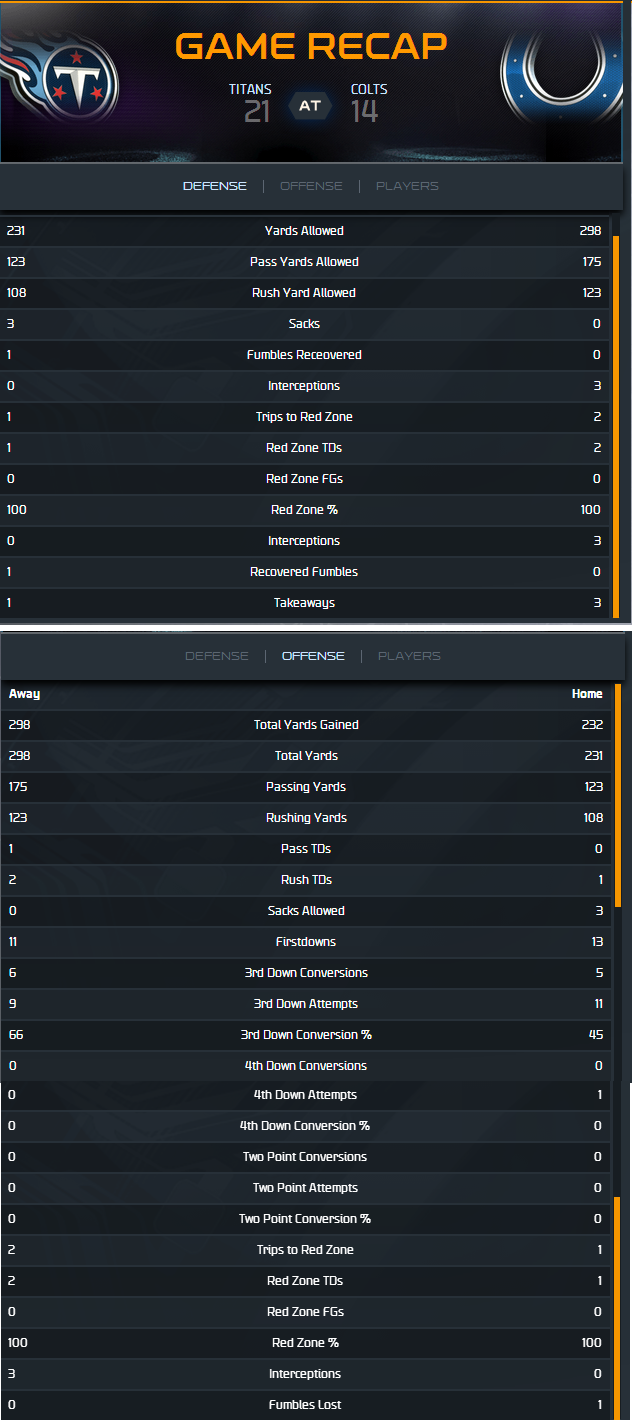Click the GAME RECAP title
This screenshot has width=633, height=1420.
(310, 46)
